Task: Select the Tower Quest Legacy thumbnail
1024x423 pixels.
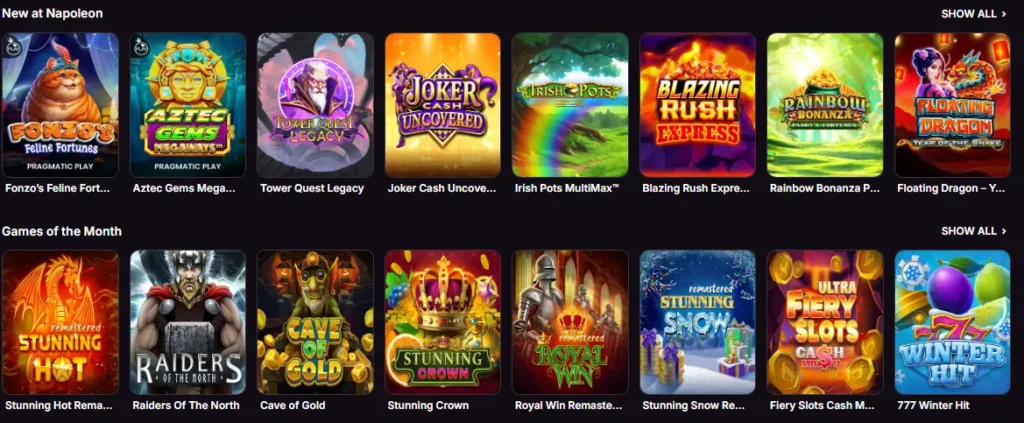Action: (x=315, y=105)
